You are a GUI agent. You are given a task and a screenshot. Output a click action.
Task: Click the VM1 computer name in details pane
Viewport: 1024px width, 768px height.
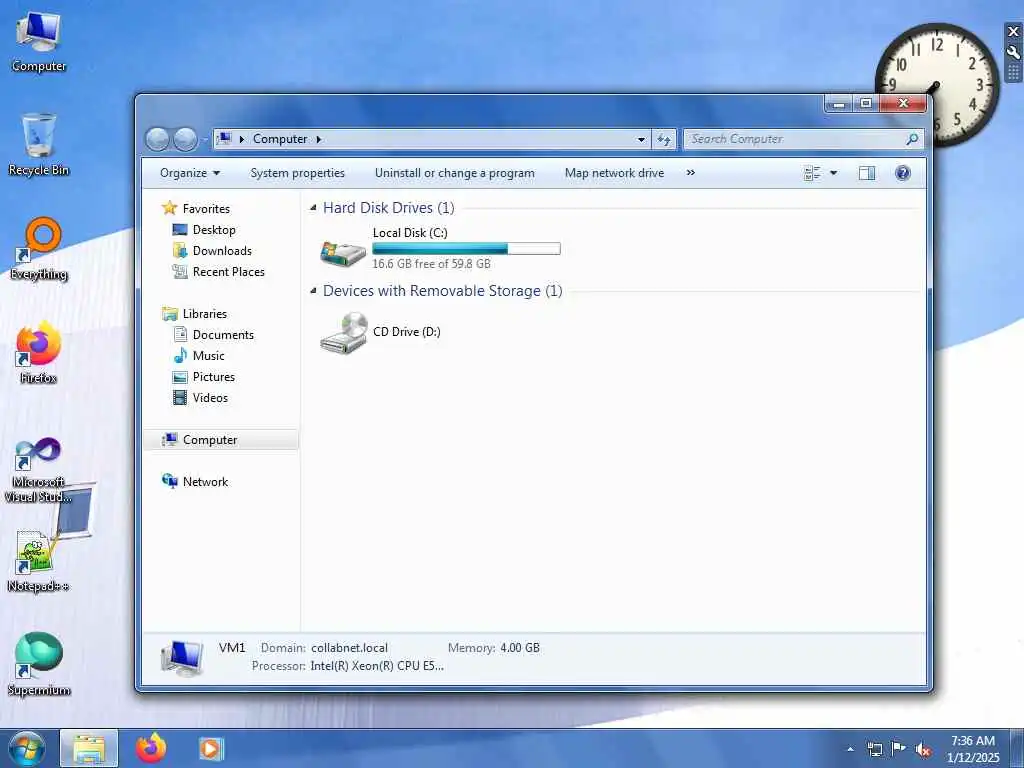pyautogui.click(x=232, y=648)
